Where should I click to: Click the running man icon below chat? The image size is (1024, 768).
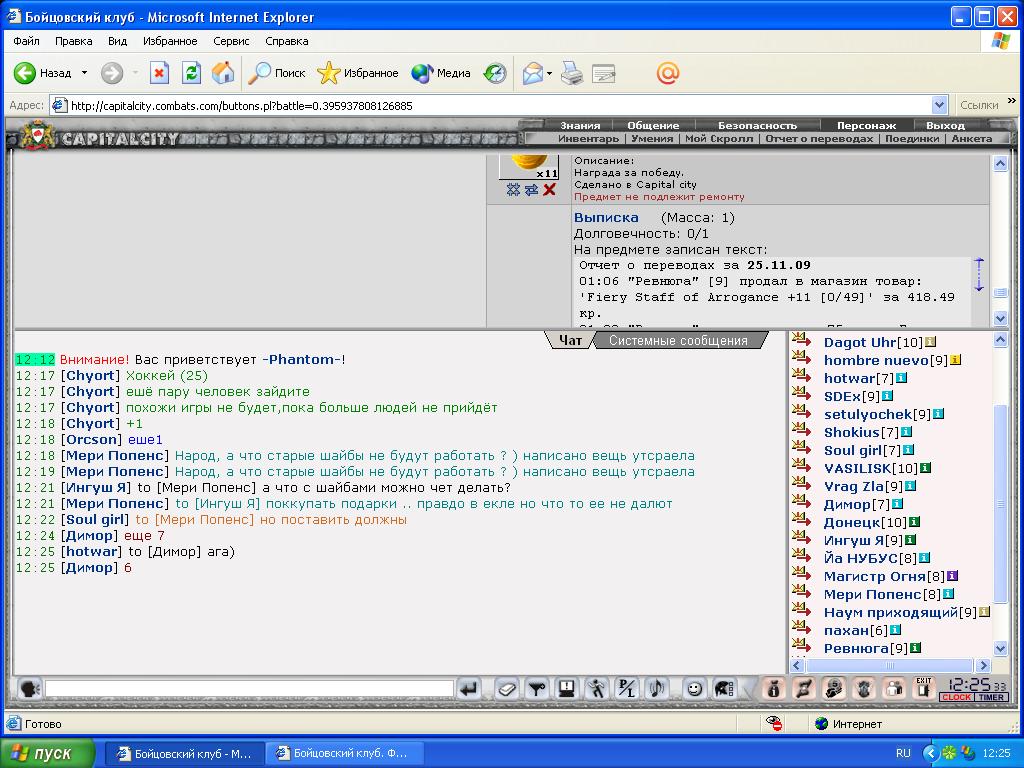(596, 688)
